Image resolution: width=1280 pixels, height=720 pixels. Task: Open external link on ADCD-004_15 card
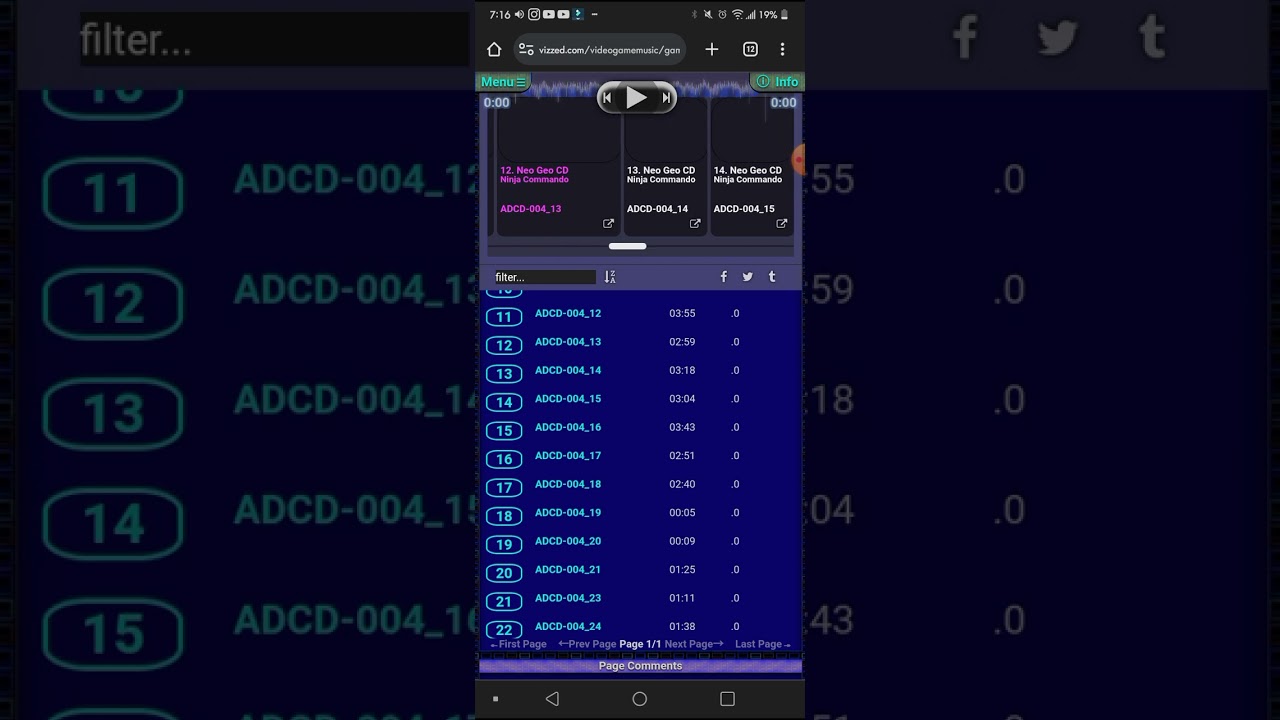point(782,224)
